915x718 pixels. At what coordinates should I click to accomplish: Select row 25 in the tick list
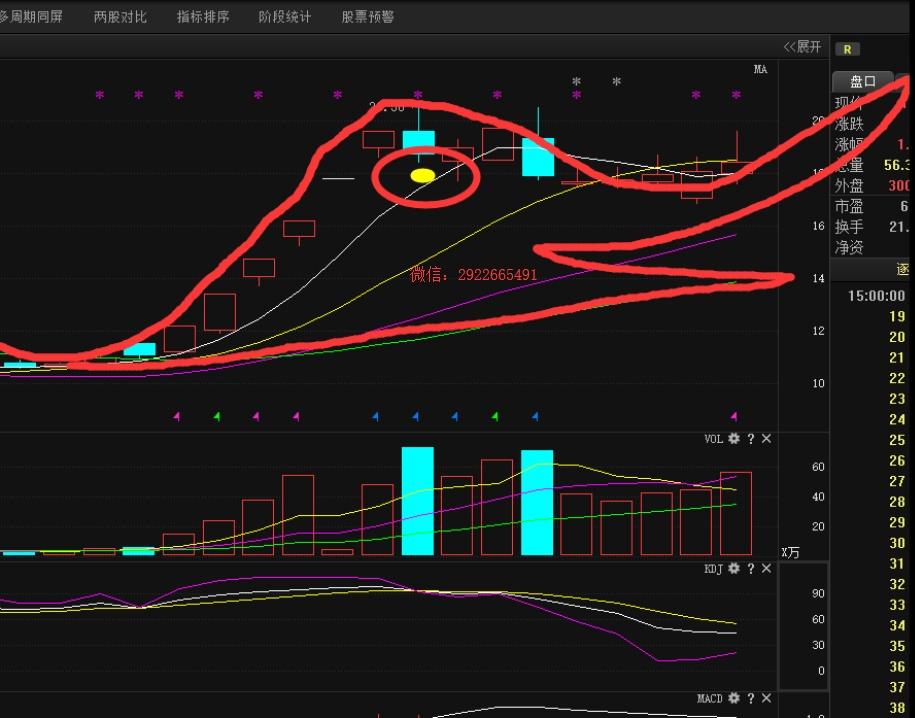pyautogui.click(x=897, y=440)
